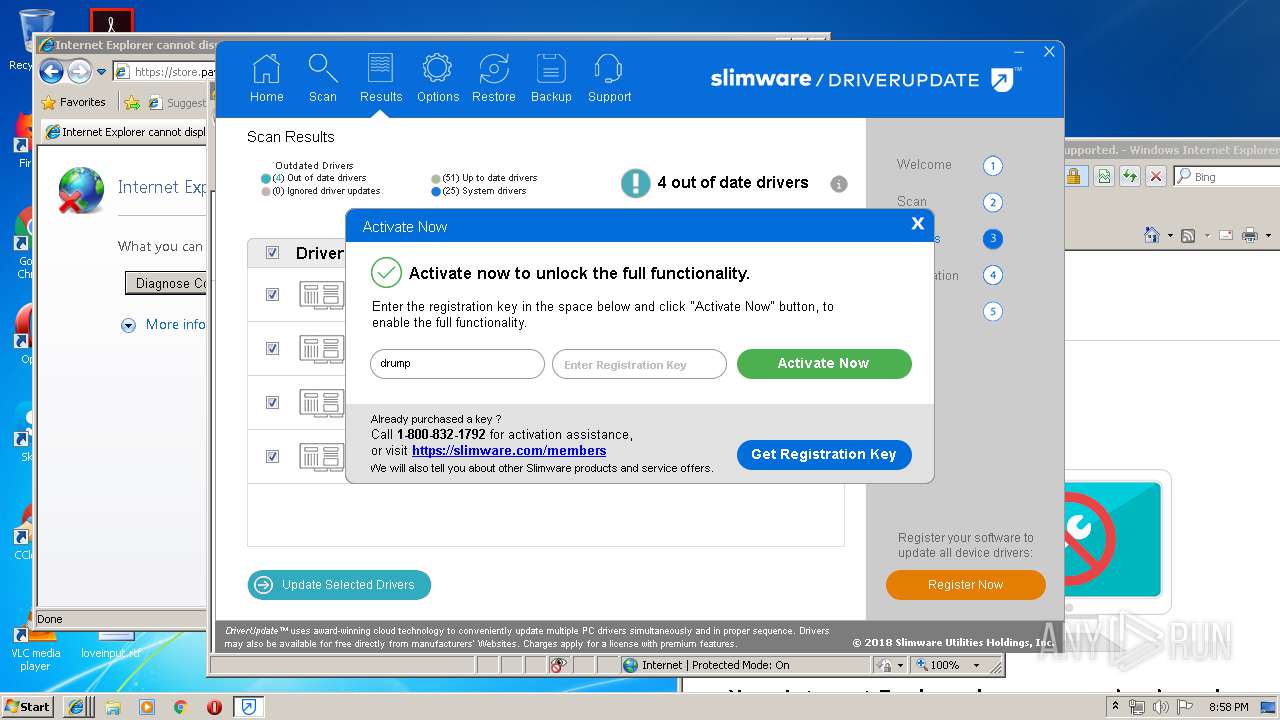Toggle the first driver row checkbox
Screen dimensions: 1280x720
coord(272,295)
